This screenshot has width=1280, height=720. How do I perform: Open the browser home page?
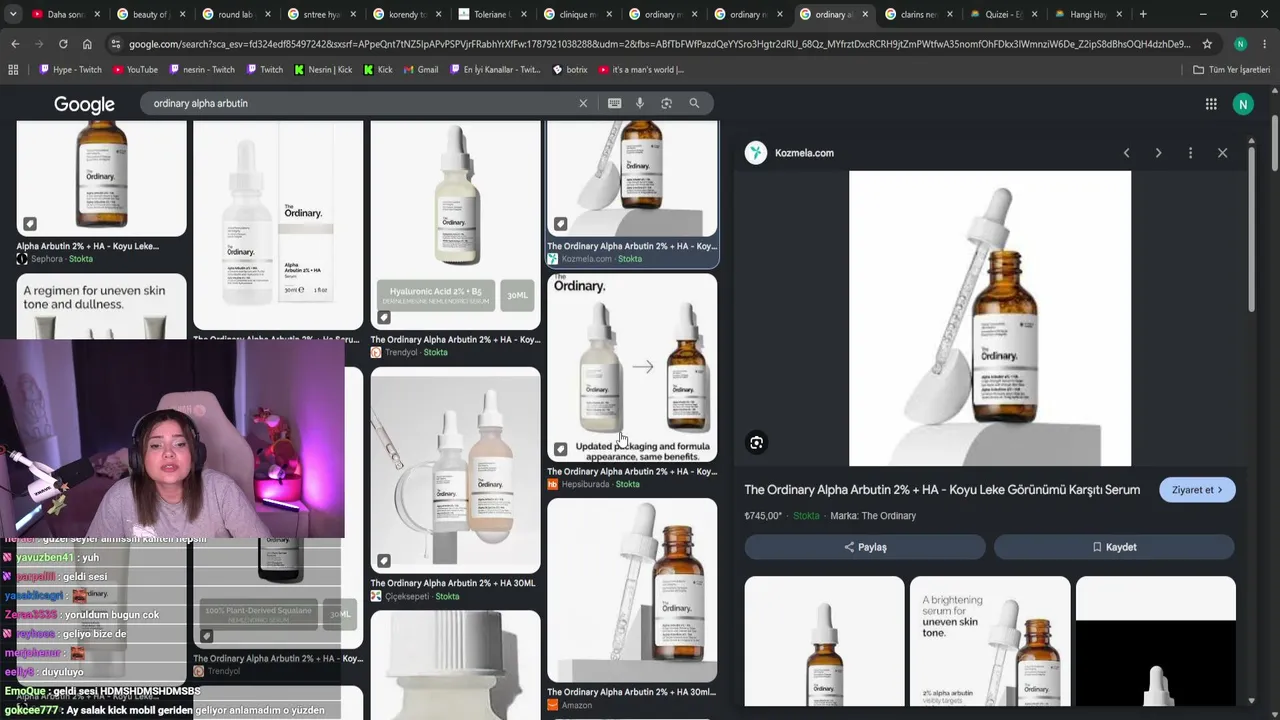coord(87,44)
